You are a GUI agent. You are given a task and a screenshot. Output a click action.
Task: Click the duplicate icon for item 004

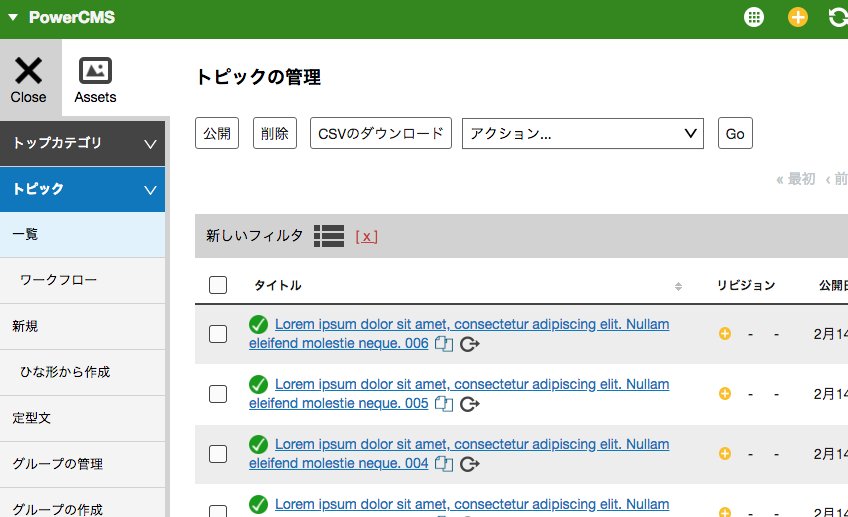pos(444,464)
